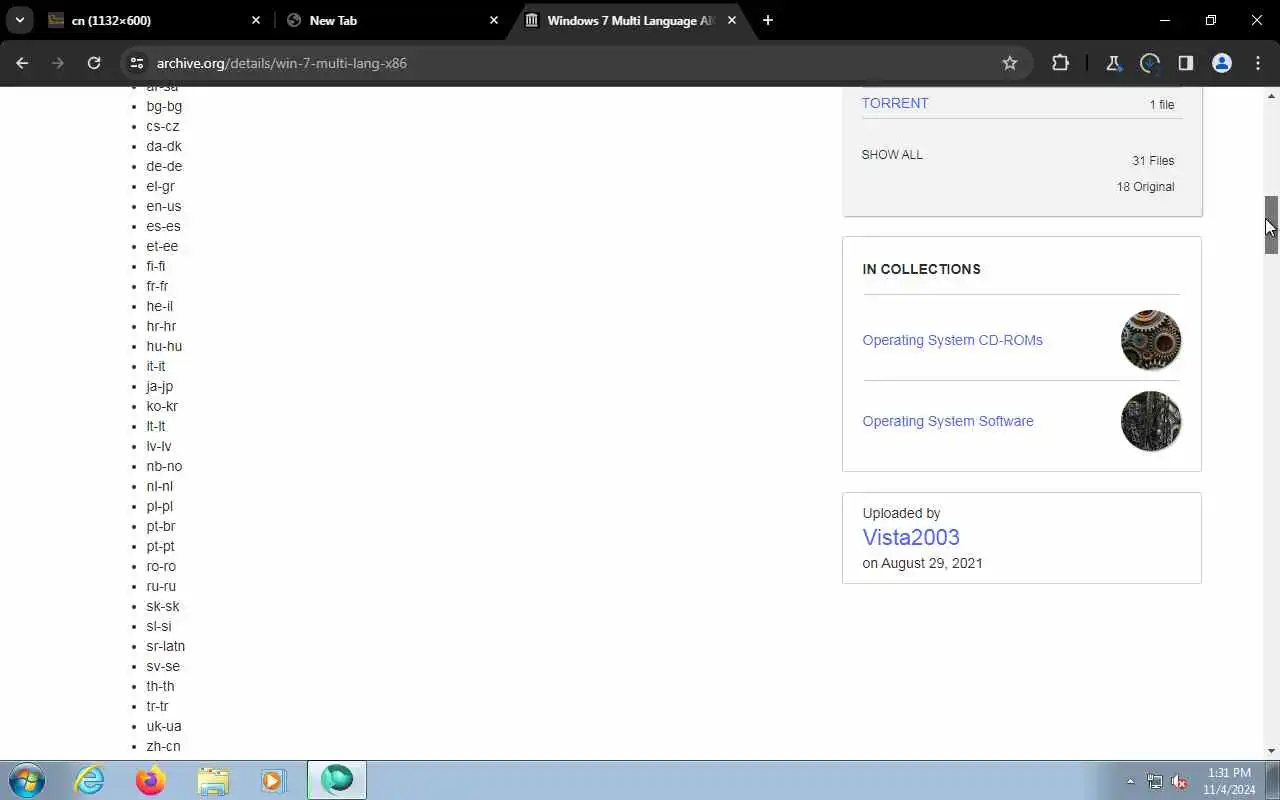
Task: Click the 'en-us' list entry
Action: tap(164, 206)
